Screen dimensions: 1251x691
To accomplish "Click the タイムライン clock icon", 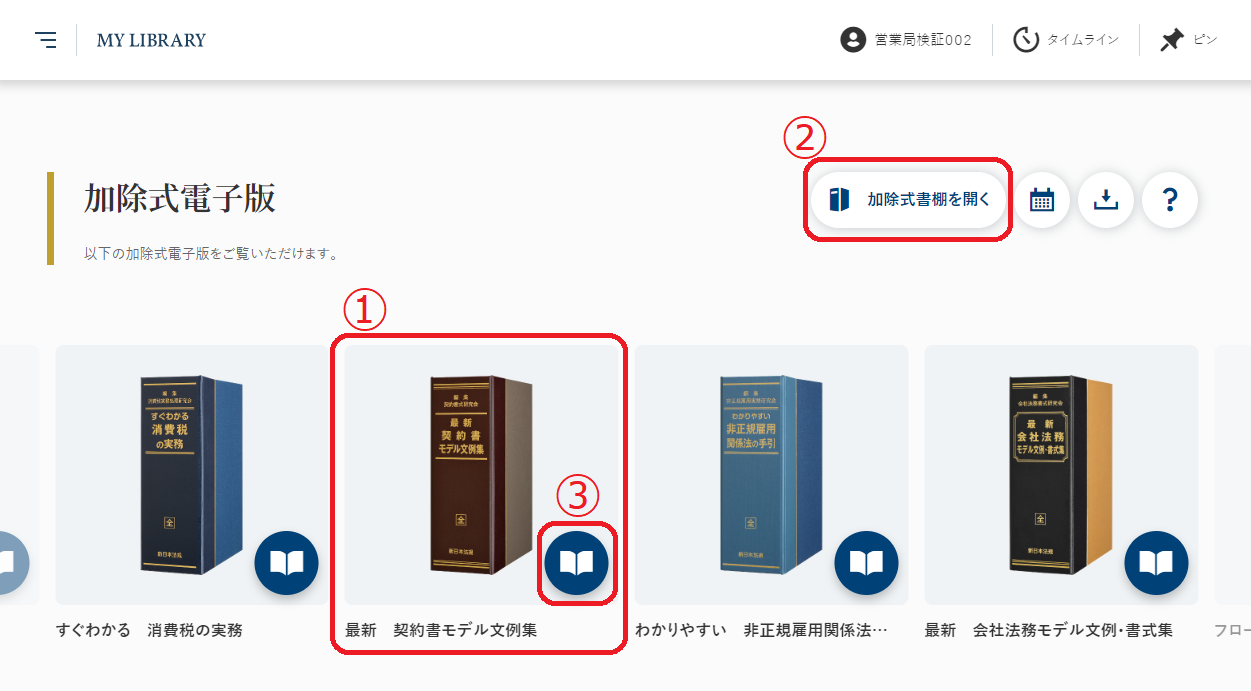I will (x=1026, y=40).
